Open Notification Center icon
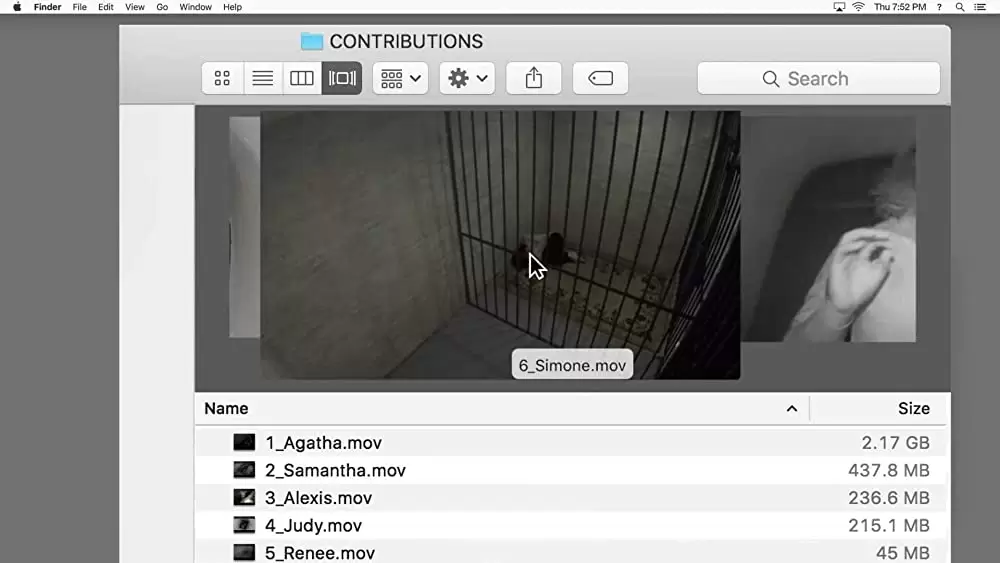1000x563 pixels. [980, 7]
